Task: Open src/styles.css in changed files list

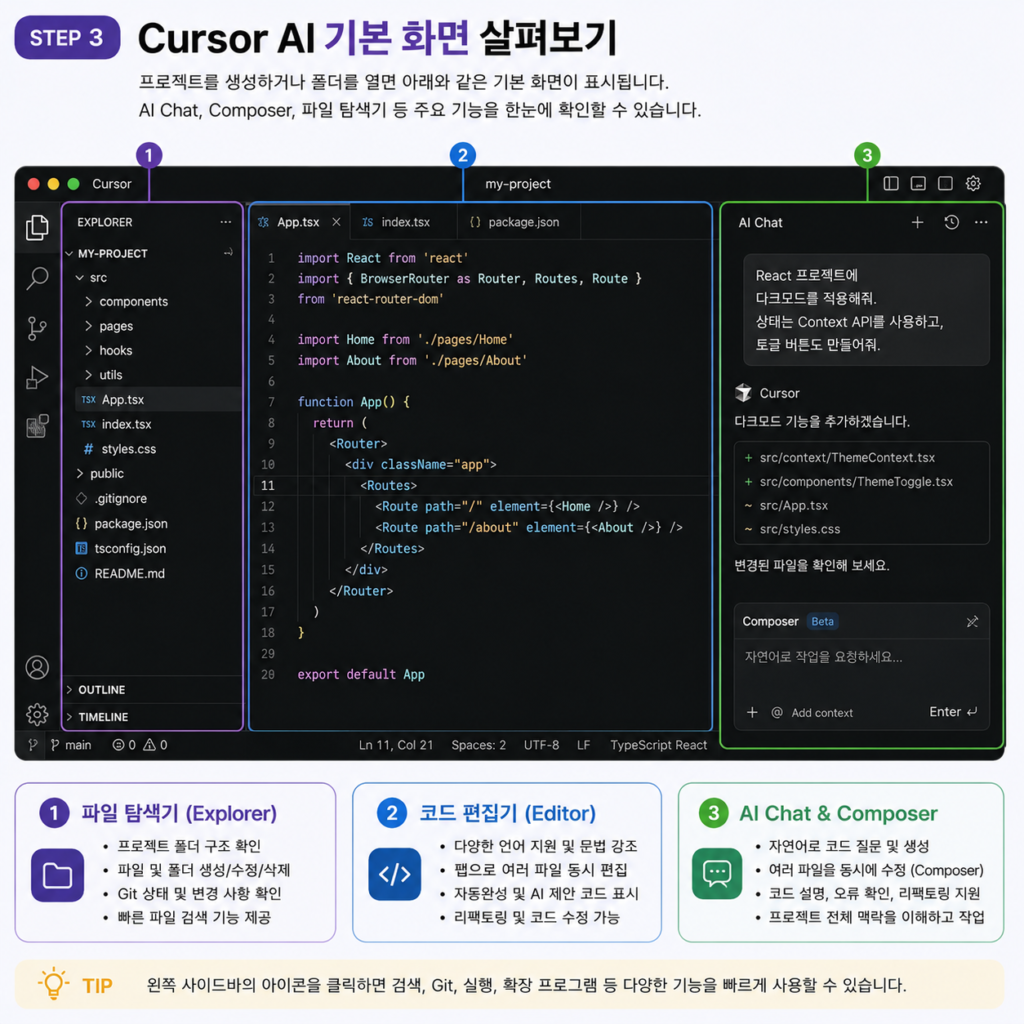Action: click(x=800, y=529)
